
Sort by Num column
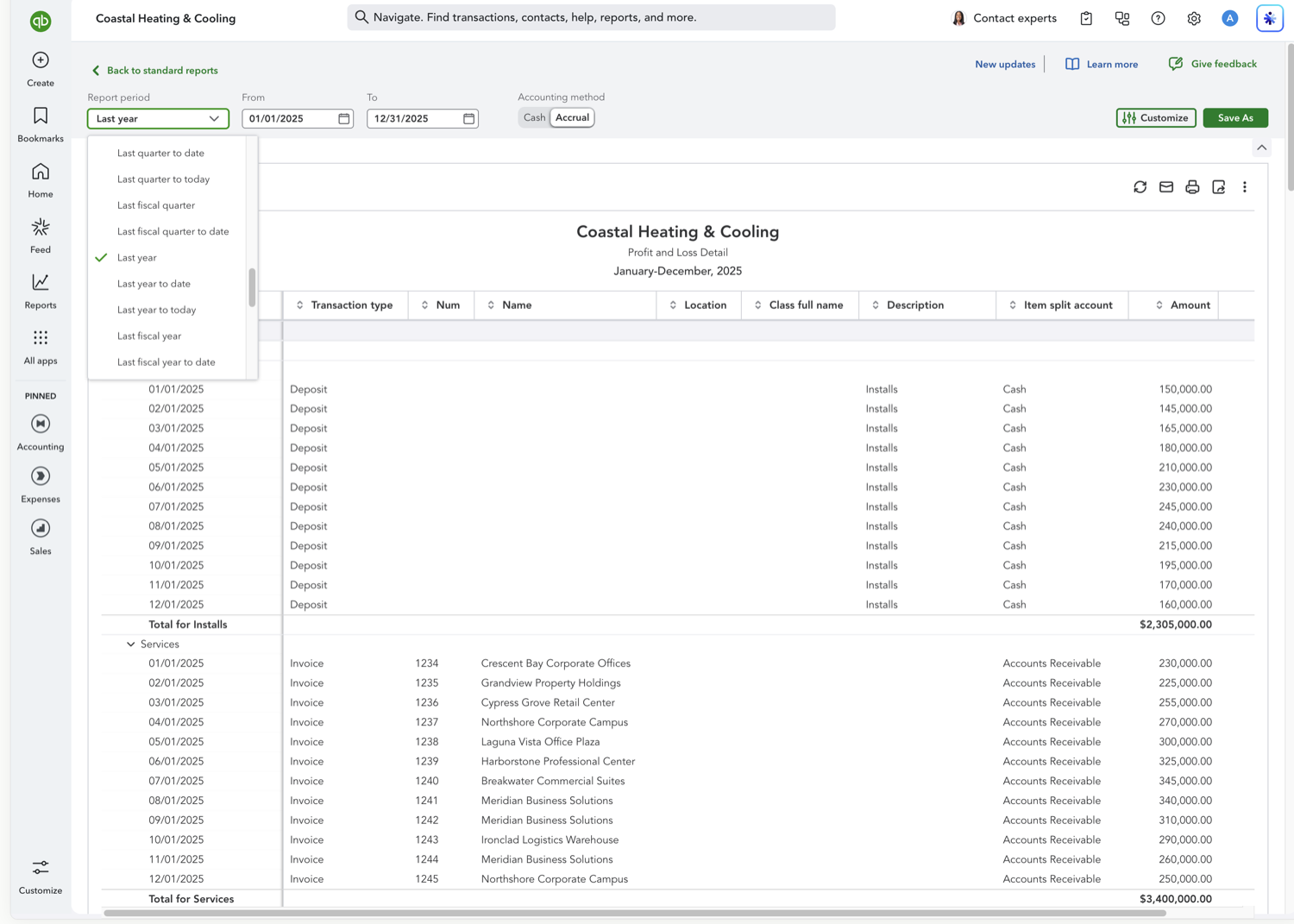click(441, 305)
